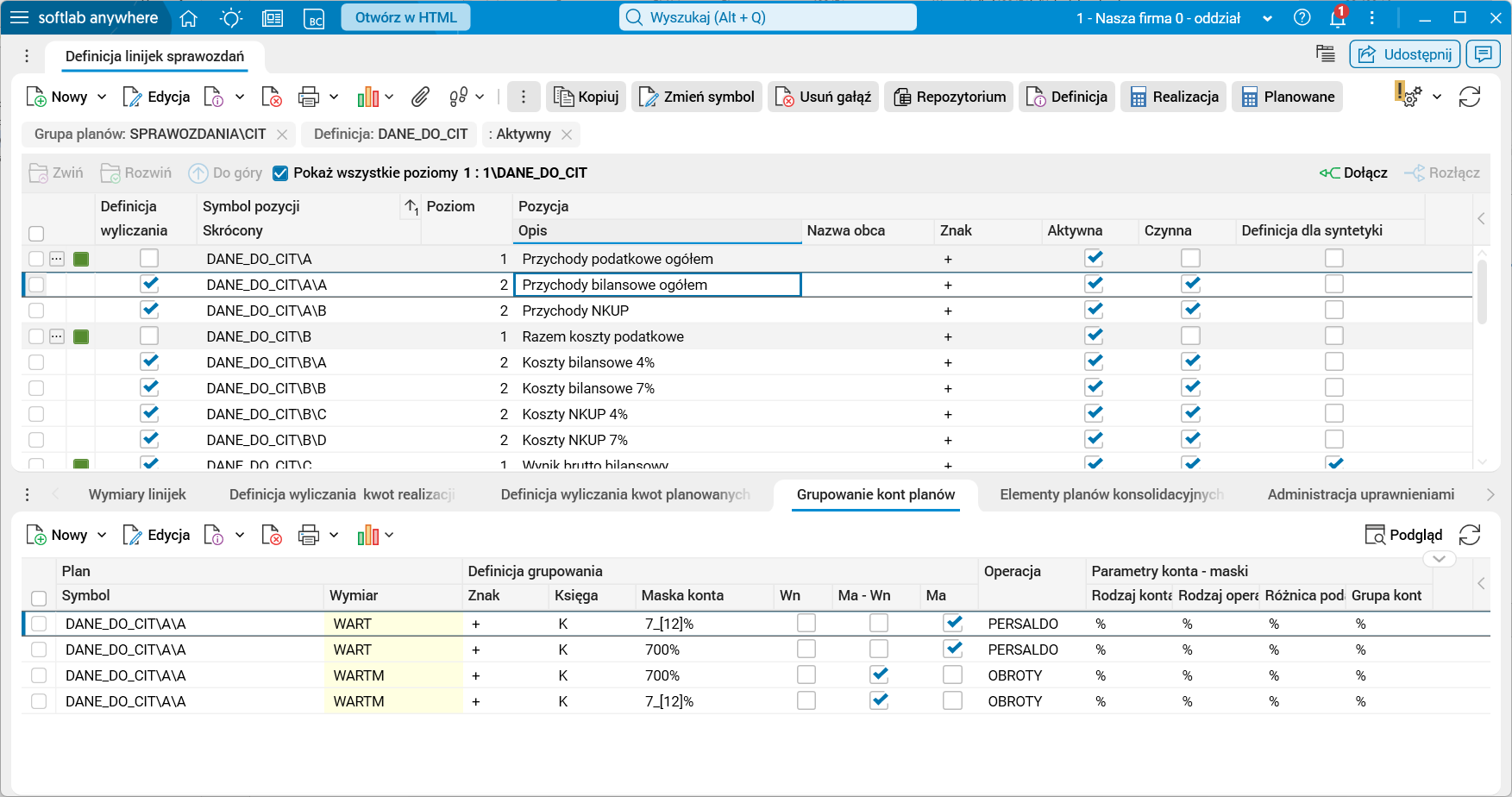Click the attachment paperclip icon
This screenshot has width=1512, height=797.
coord(420,97)
